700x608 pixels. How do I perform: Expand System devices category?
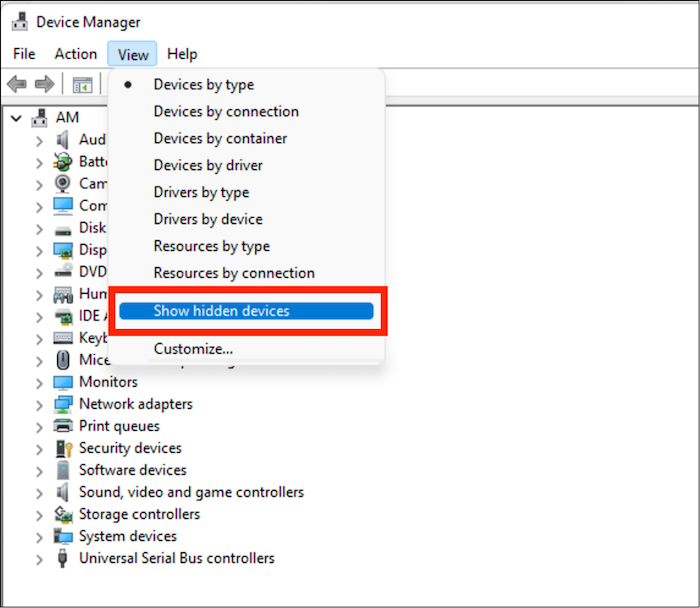[x=39, y=537]
